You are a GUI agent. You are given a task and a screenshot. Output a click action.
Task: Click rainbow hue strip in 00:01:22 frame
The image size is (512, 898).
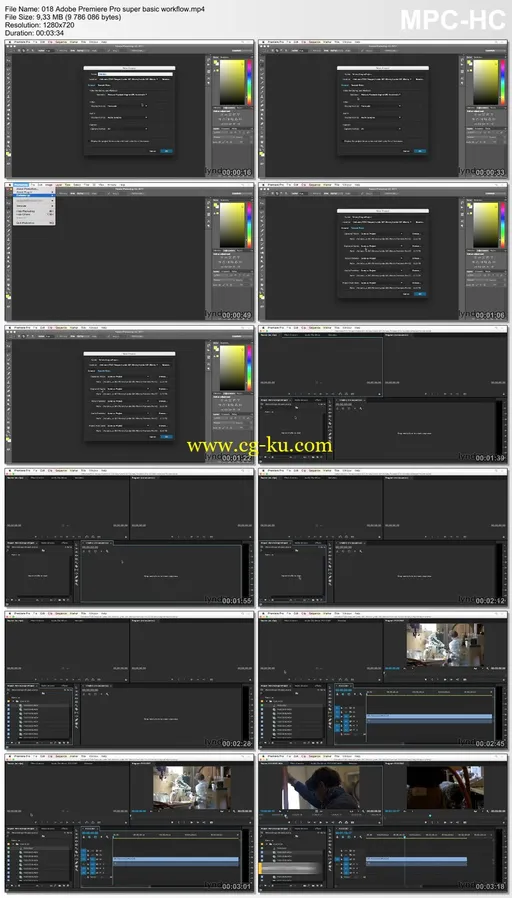point(249,367)
